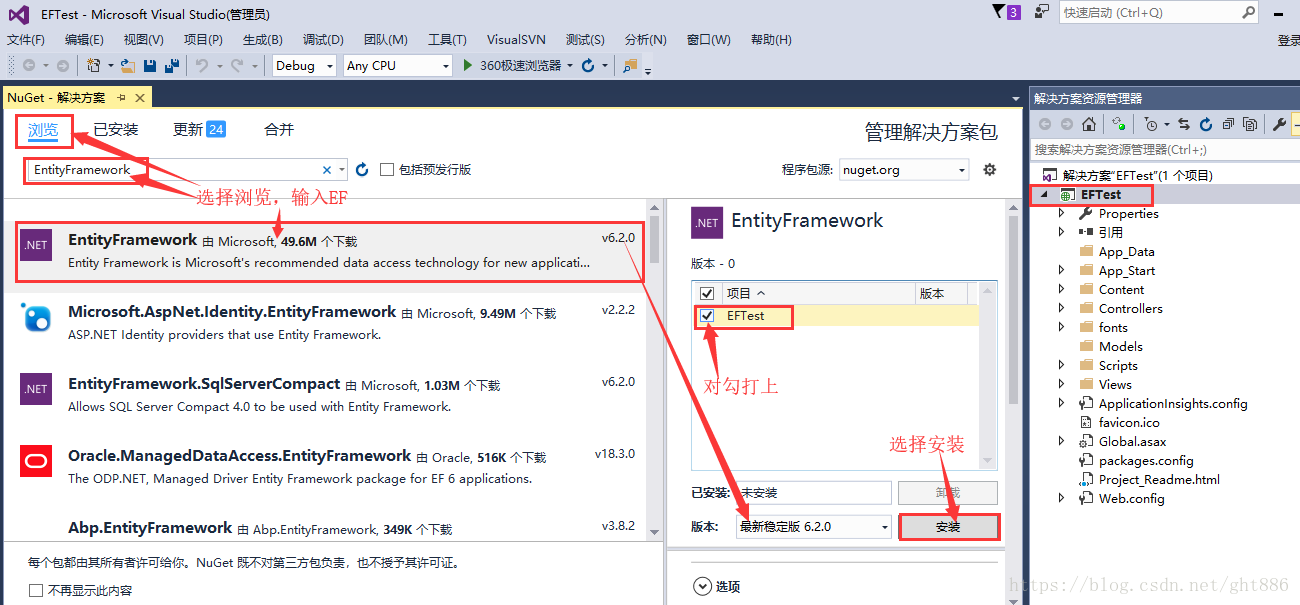The width and height of the screenshot is (1300, 605).
Task: Uncheck the EFTest project checkbox
Action: (x=707, y=315)
